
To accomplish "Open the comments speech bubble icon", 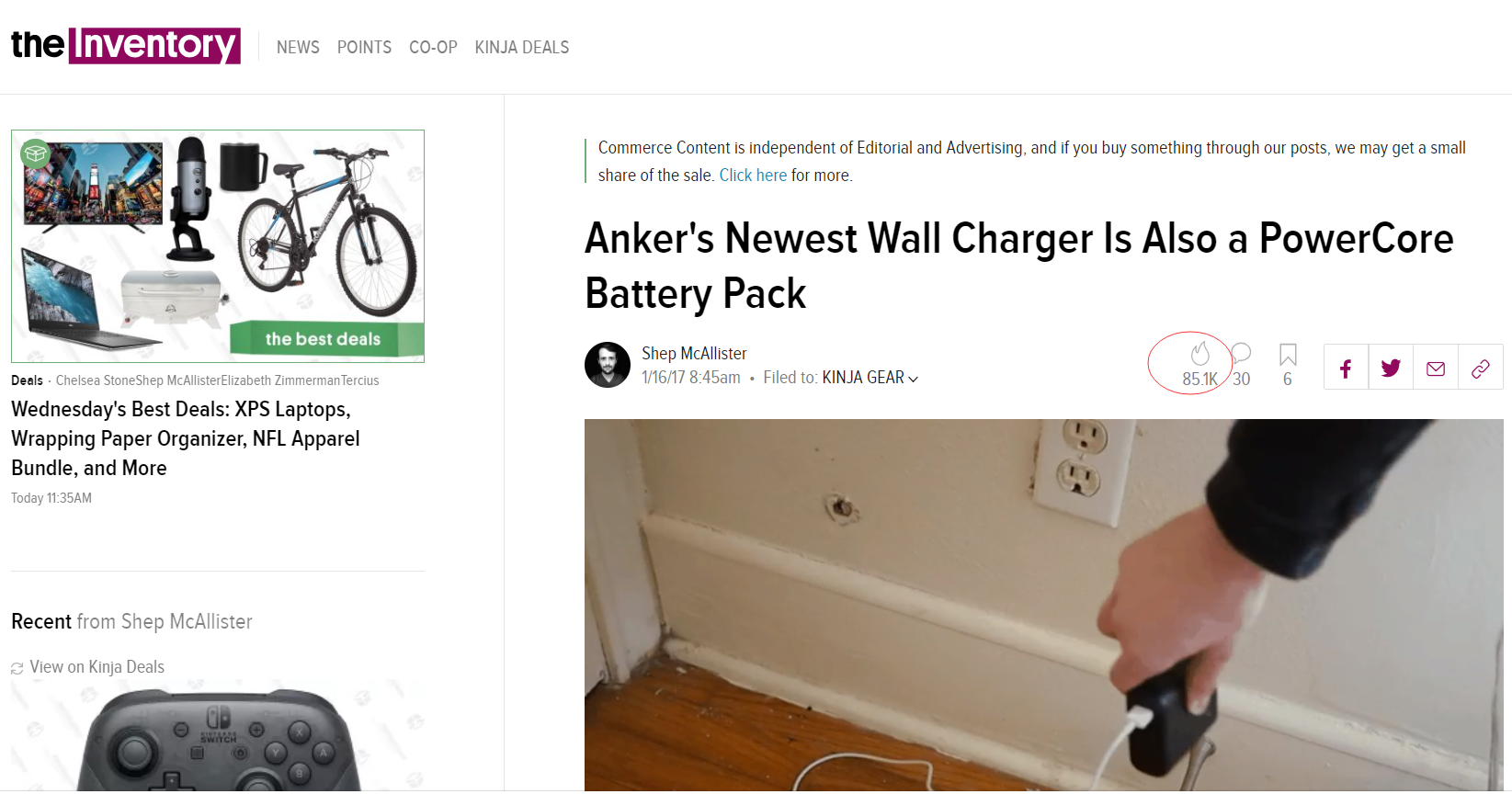I will click(1241, 353).
